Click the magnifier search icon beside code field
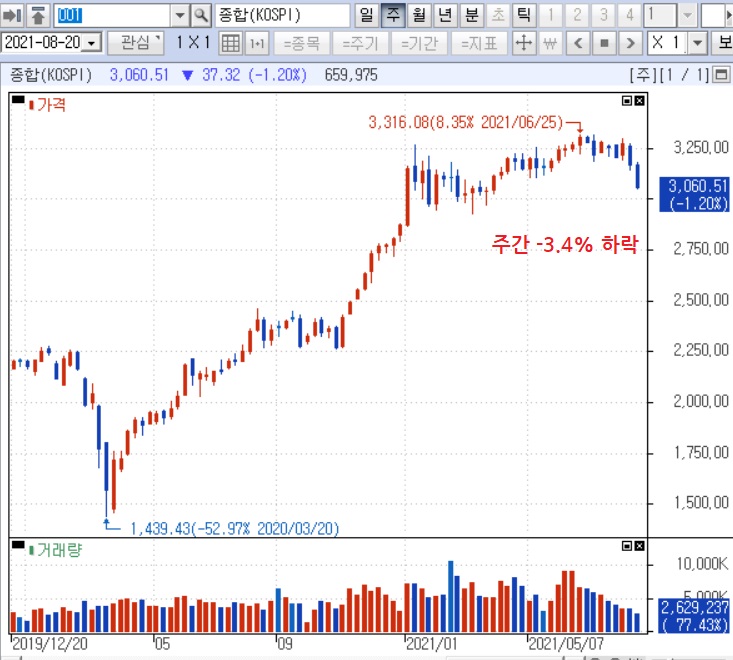 click(x=201, y=15)
